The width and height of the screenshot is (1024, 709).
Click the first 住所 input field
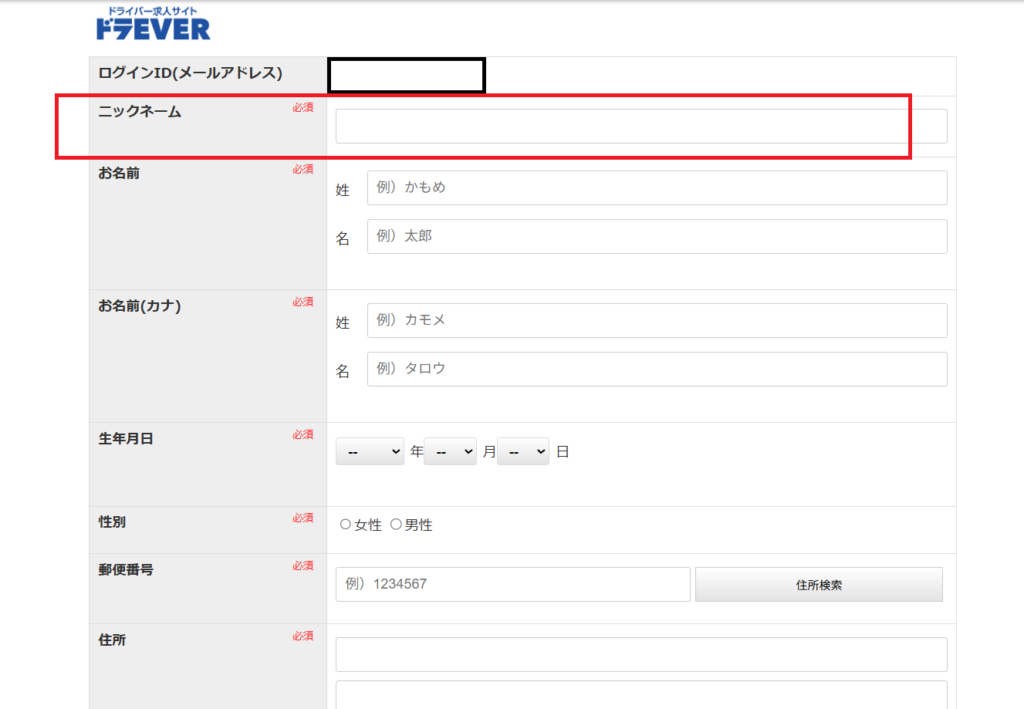coord(640,655)
